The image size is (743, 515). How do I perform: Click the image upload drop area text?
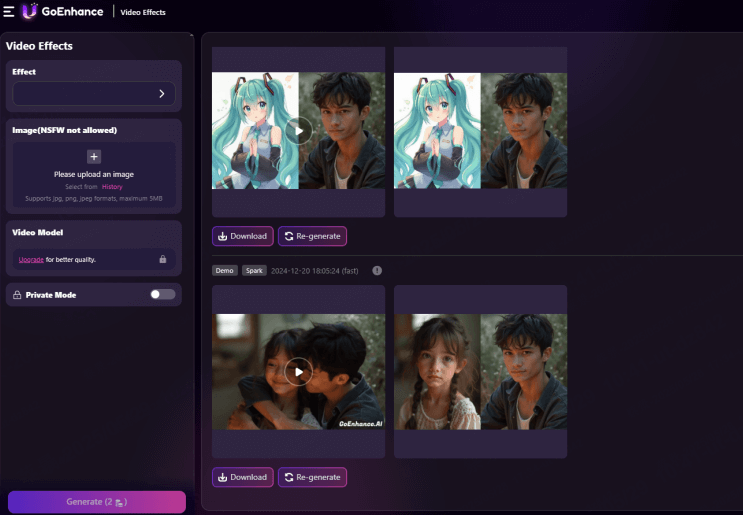coord(94,174)
